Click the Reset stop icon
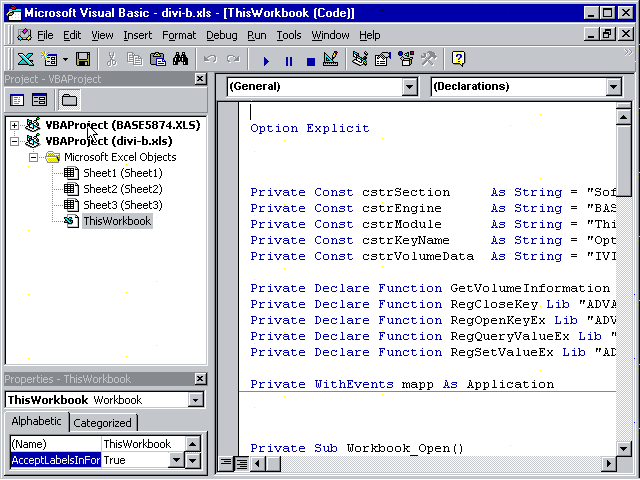The width and height of the screenshot is (640, 480). pyautogui.click(x=311, y=61)
